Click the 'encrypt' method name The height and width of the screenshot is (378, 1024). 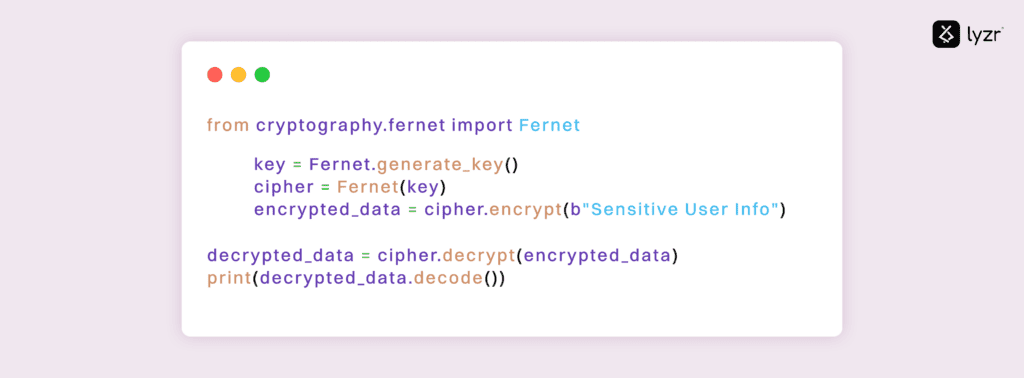(525, 211)
